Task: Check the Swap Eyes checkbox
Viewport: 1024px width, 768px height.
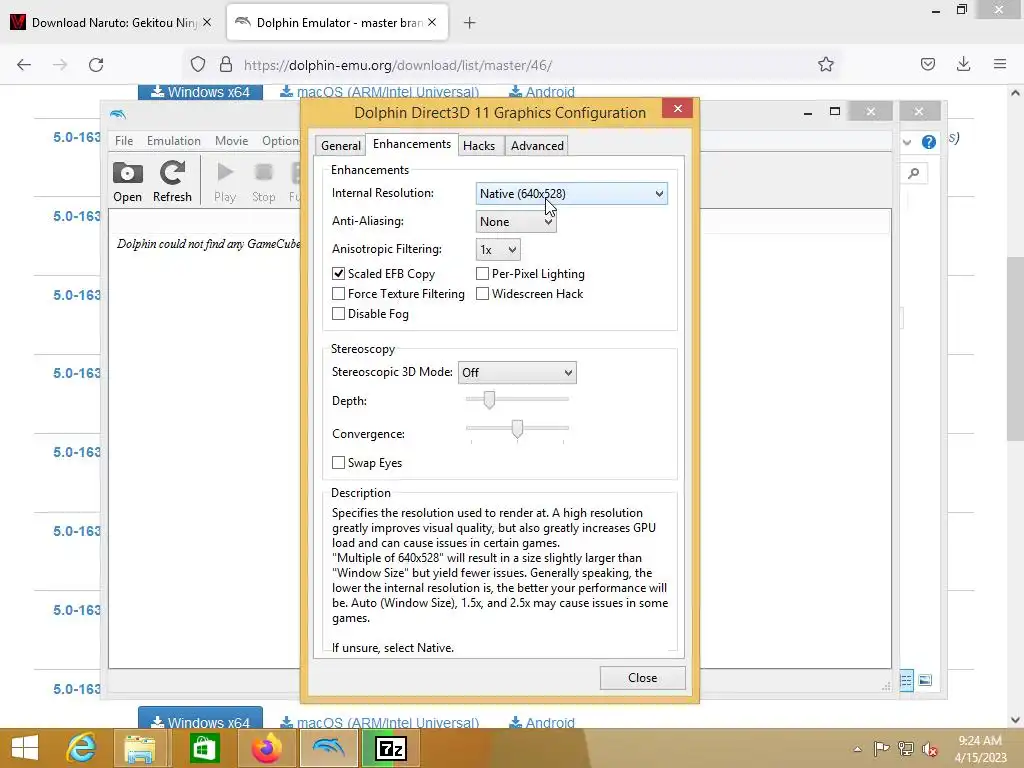Action: coord(338,463)
